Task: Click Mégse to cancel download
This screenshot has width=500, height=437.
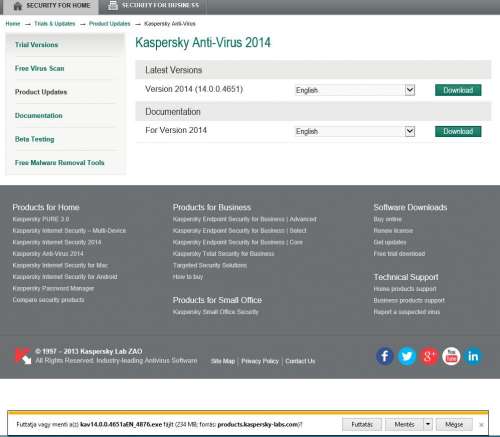Action: pos(454,424)
